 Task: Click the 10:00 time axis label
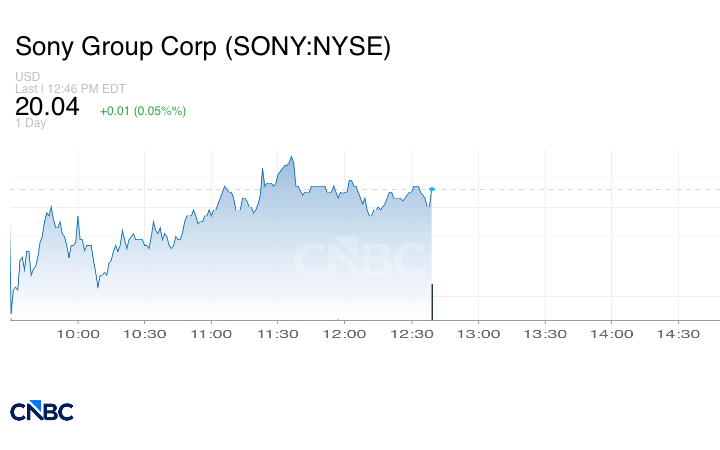pos(79,334)
